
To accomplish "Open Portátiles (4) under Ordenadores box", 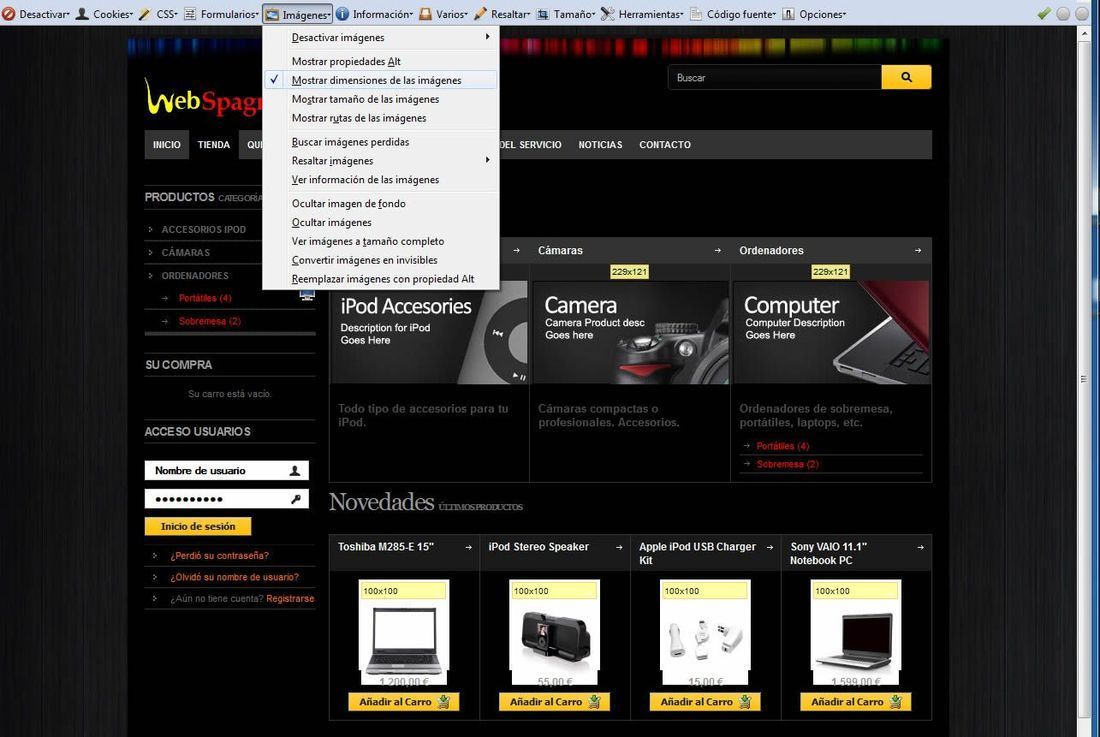I will coord(783,446).
